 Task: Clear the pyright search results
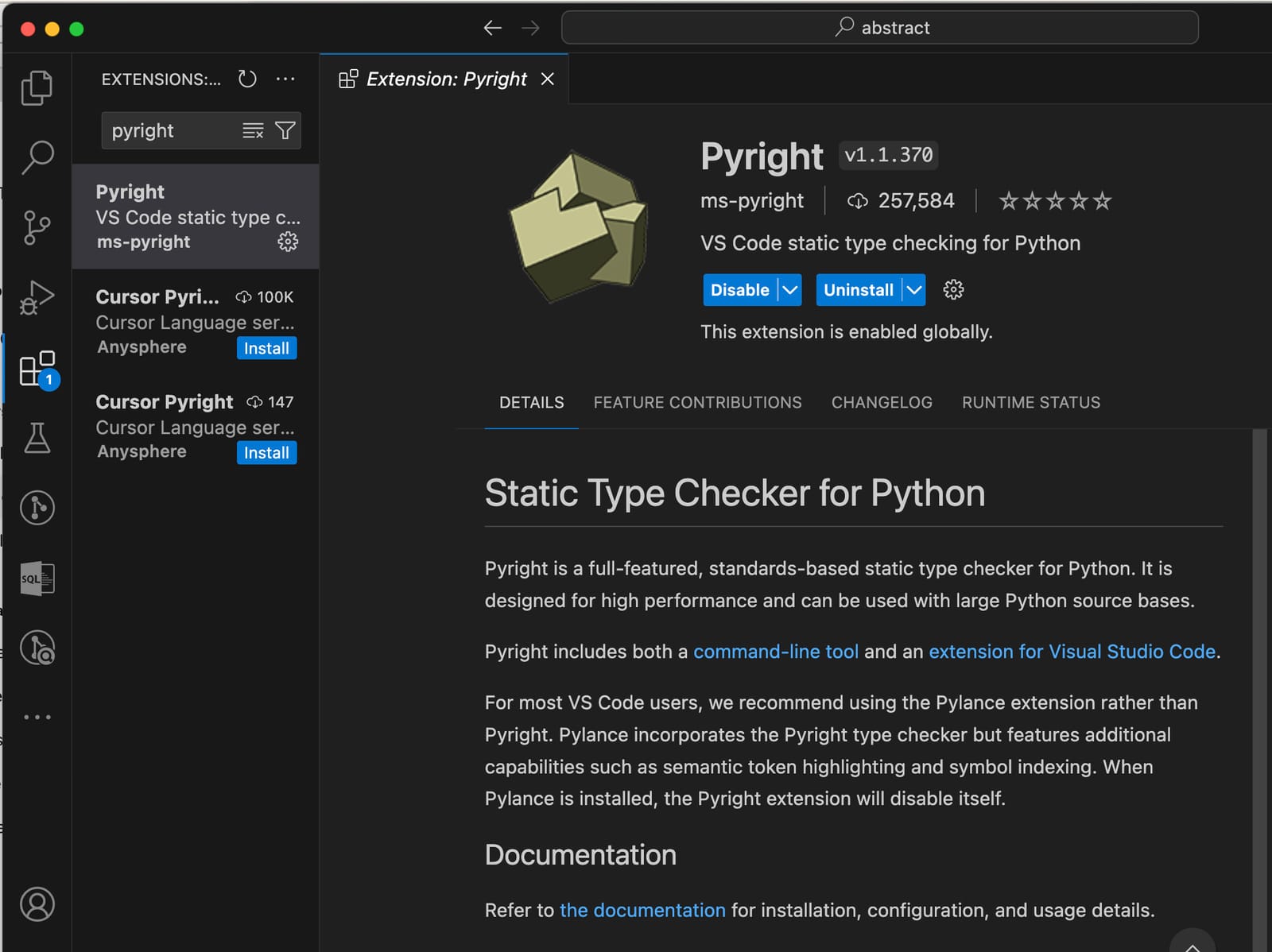click(x=252, y=130)
